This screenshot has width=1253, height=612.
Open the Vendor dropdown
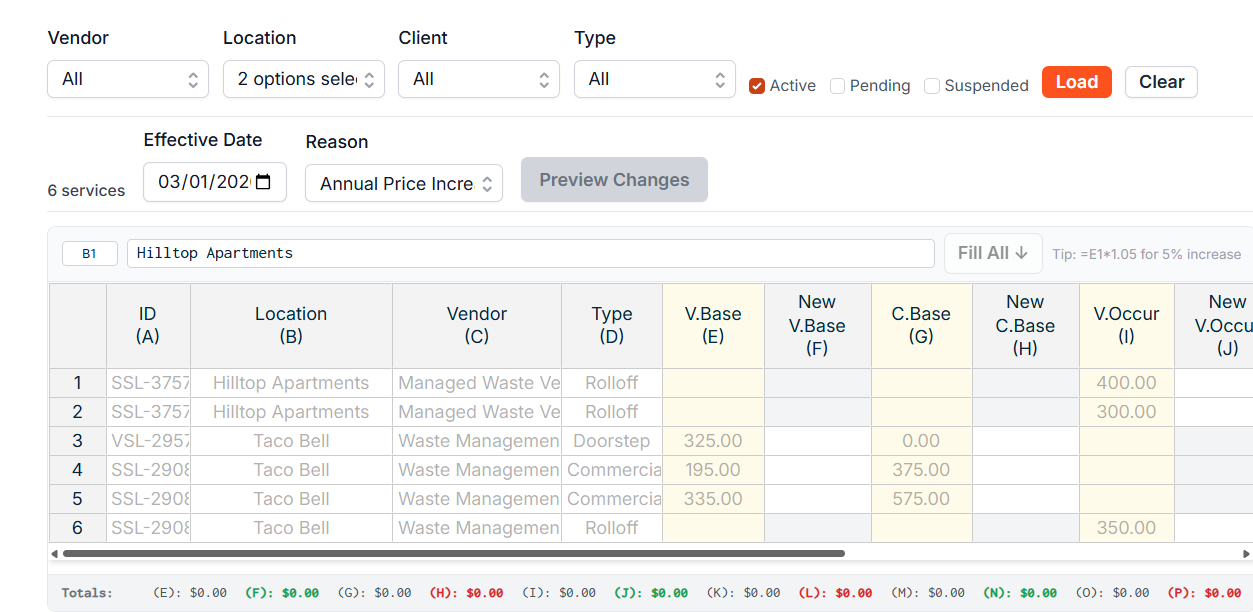128,79
